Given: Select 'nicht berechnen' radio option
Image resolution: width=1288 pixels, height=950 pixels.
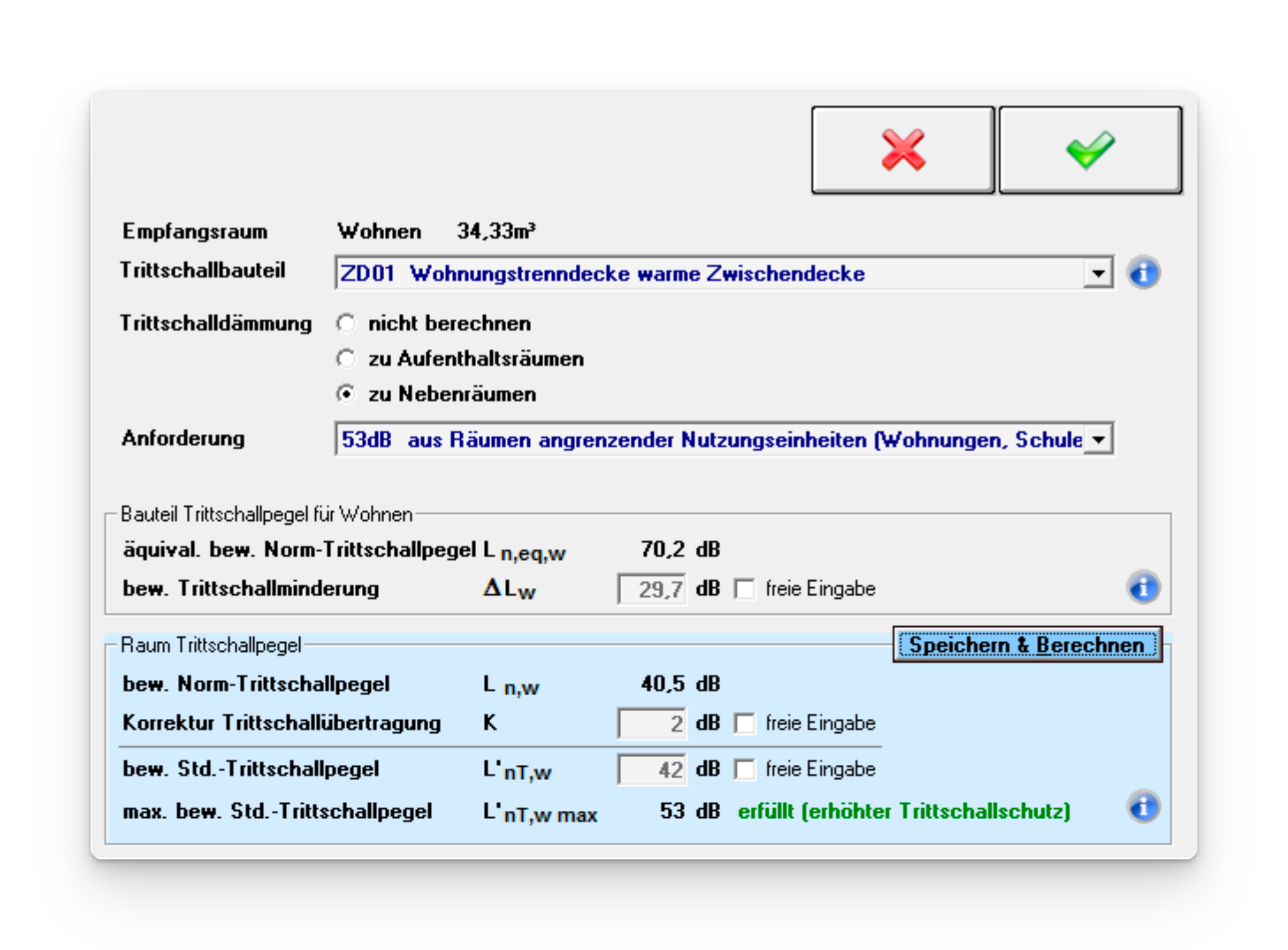Looking at the screenshot, I should (x=346, y=324).
